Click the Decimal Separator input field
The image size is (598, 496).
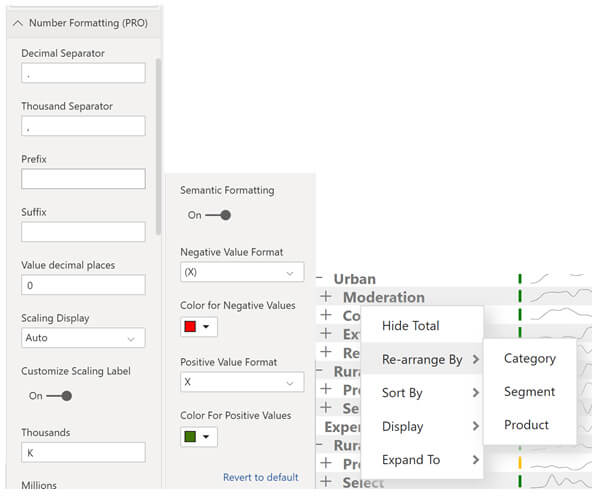(x=83, y=73)
